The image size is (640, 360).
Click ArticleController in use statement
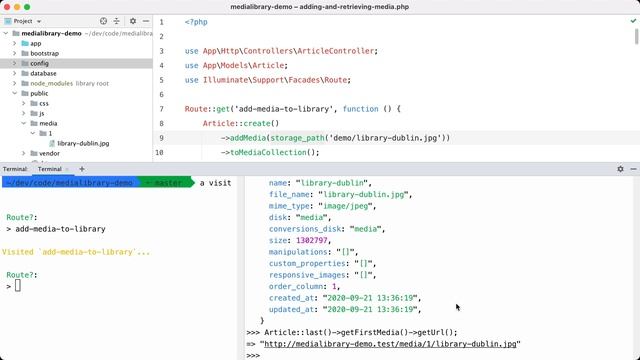pyautogui.click(x=336, y=51)
